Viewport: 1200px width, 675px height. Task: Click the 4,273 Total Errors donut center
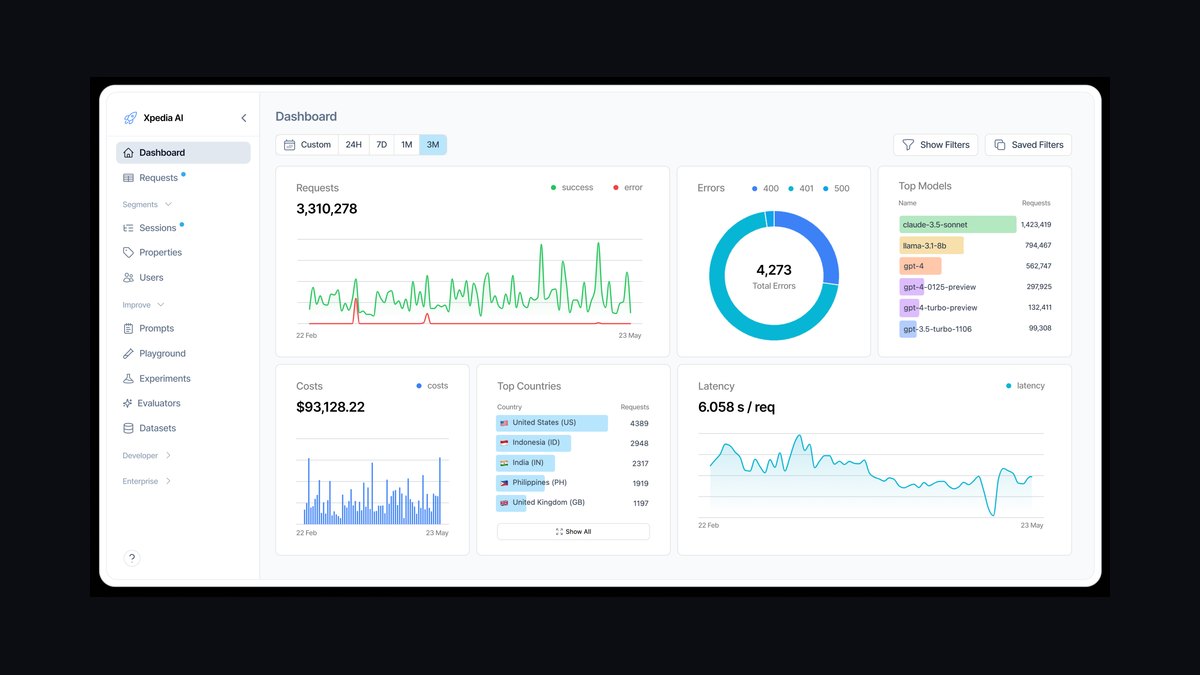[774, 276]
